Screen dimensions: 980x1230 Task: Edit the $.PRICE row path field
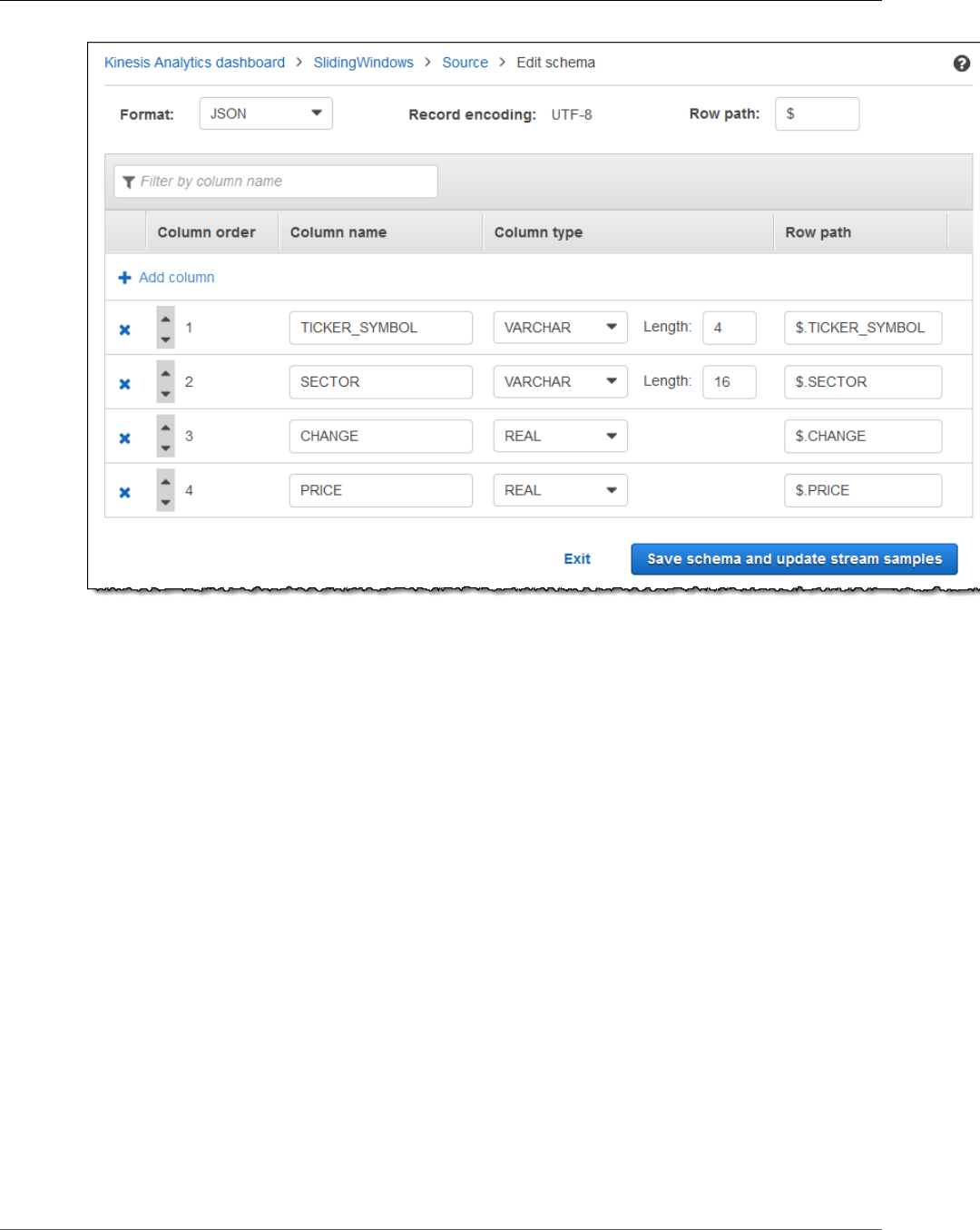863,491
